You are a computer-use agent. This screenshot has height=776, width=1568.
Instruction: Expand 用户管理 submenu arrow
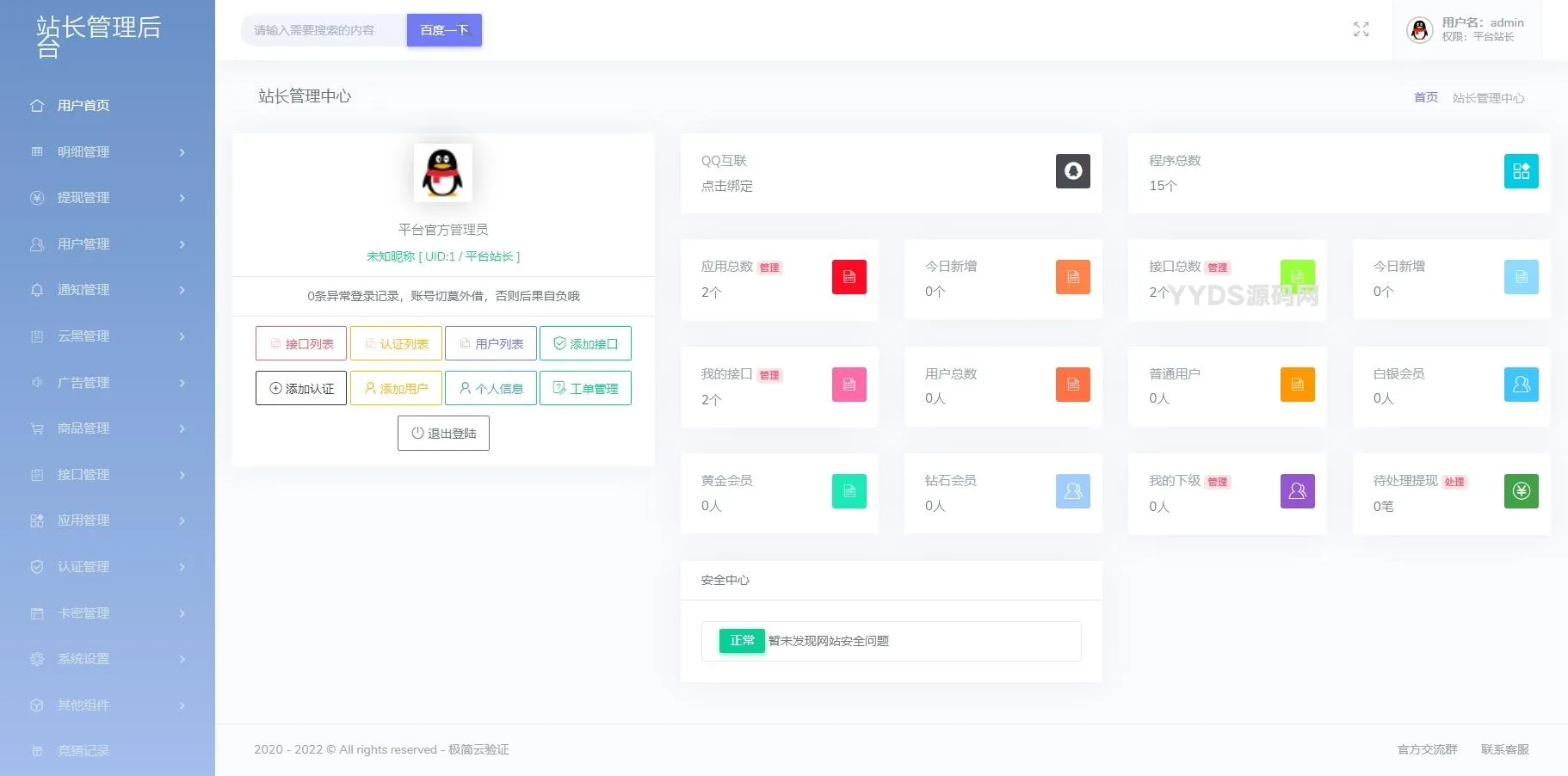(182, 244)
